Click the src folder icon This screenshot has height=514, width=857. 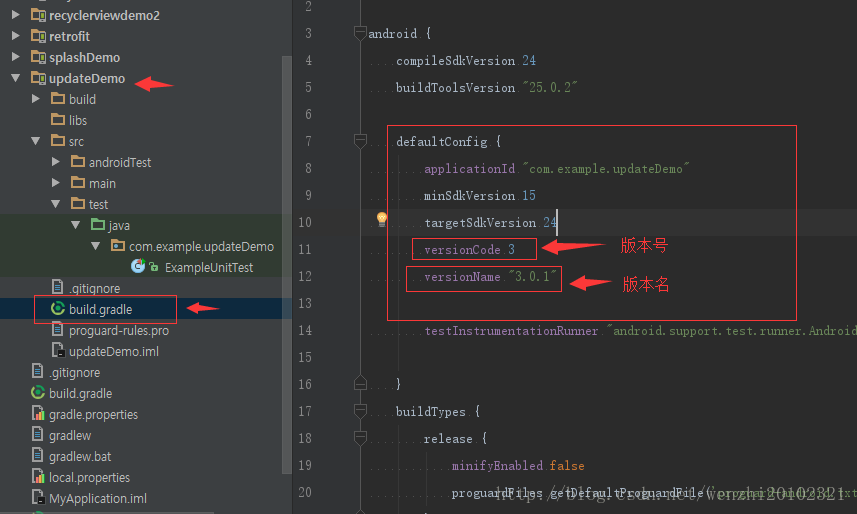click(58, 141)
